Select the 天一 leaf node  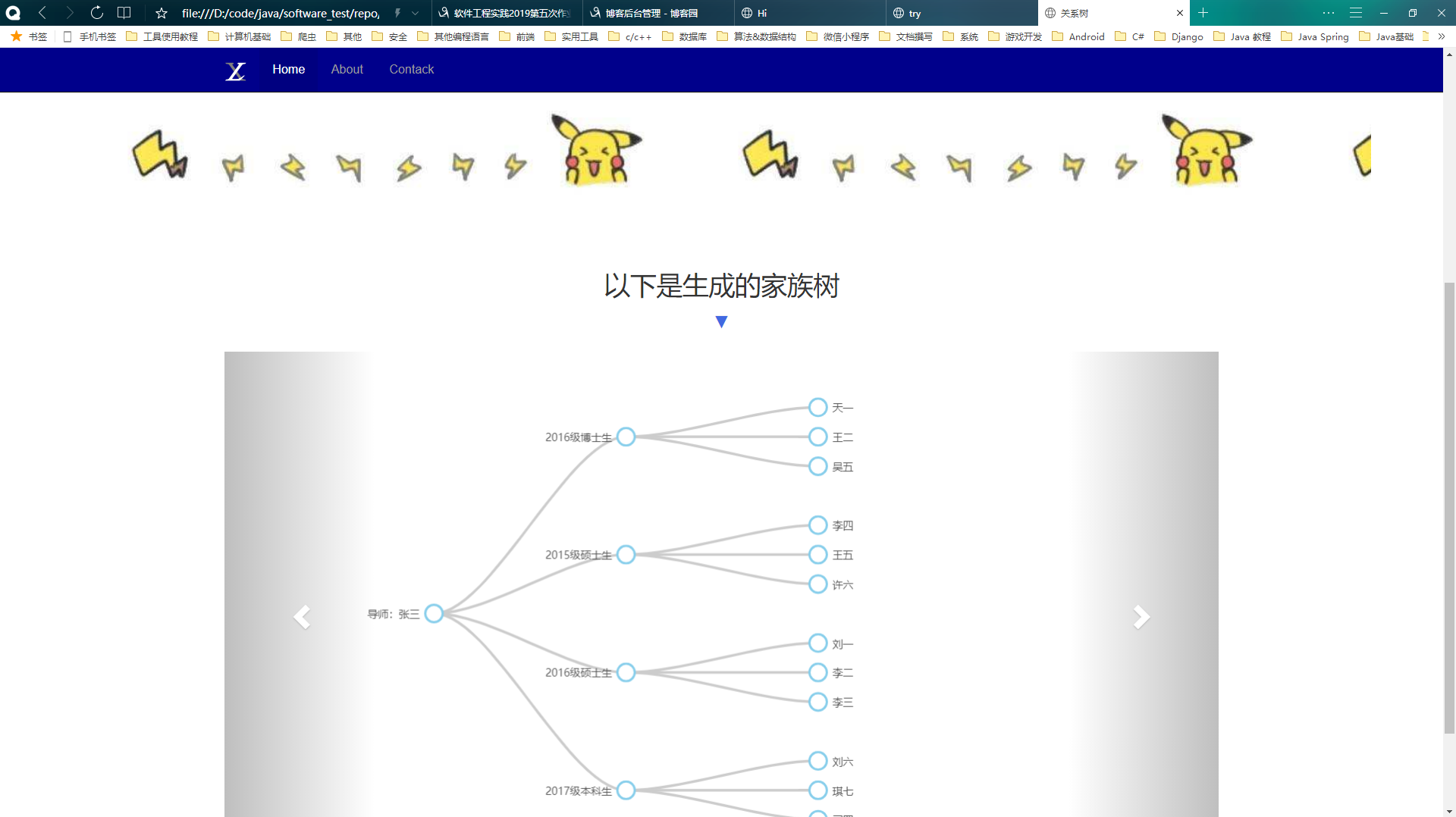[x=817, y=407]
